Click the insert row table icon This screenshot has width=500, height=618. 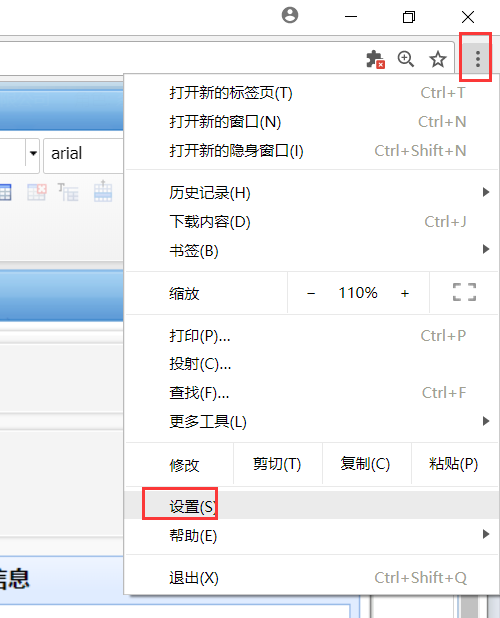click(103, 191)
